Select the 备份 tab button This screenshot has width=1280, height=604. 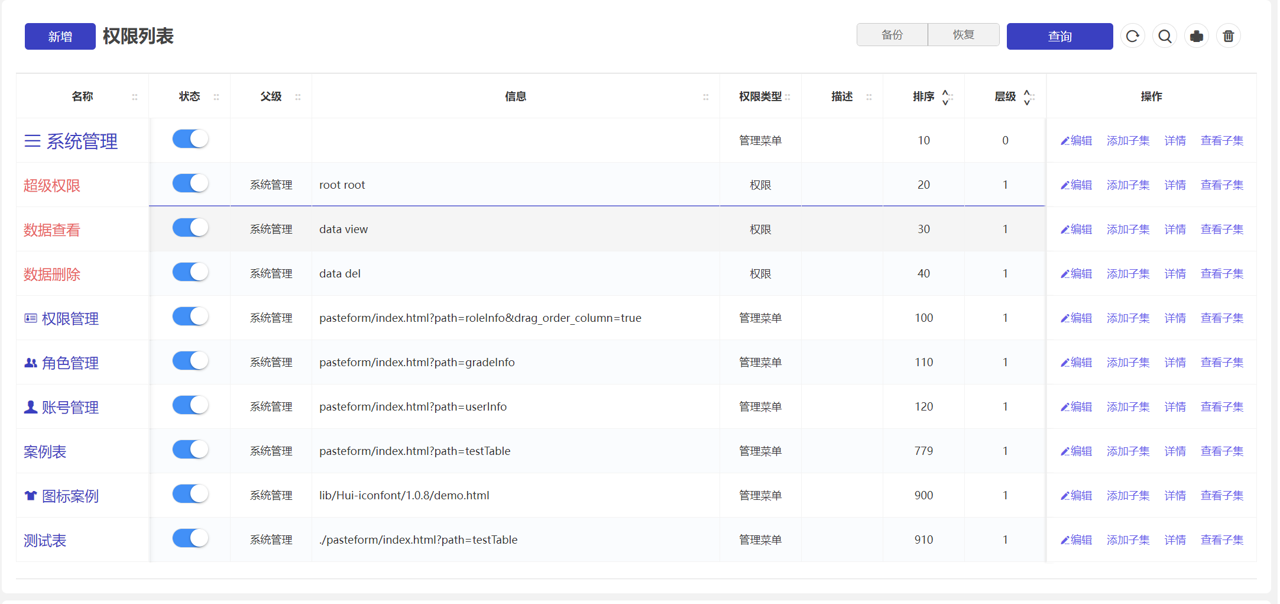892,35
